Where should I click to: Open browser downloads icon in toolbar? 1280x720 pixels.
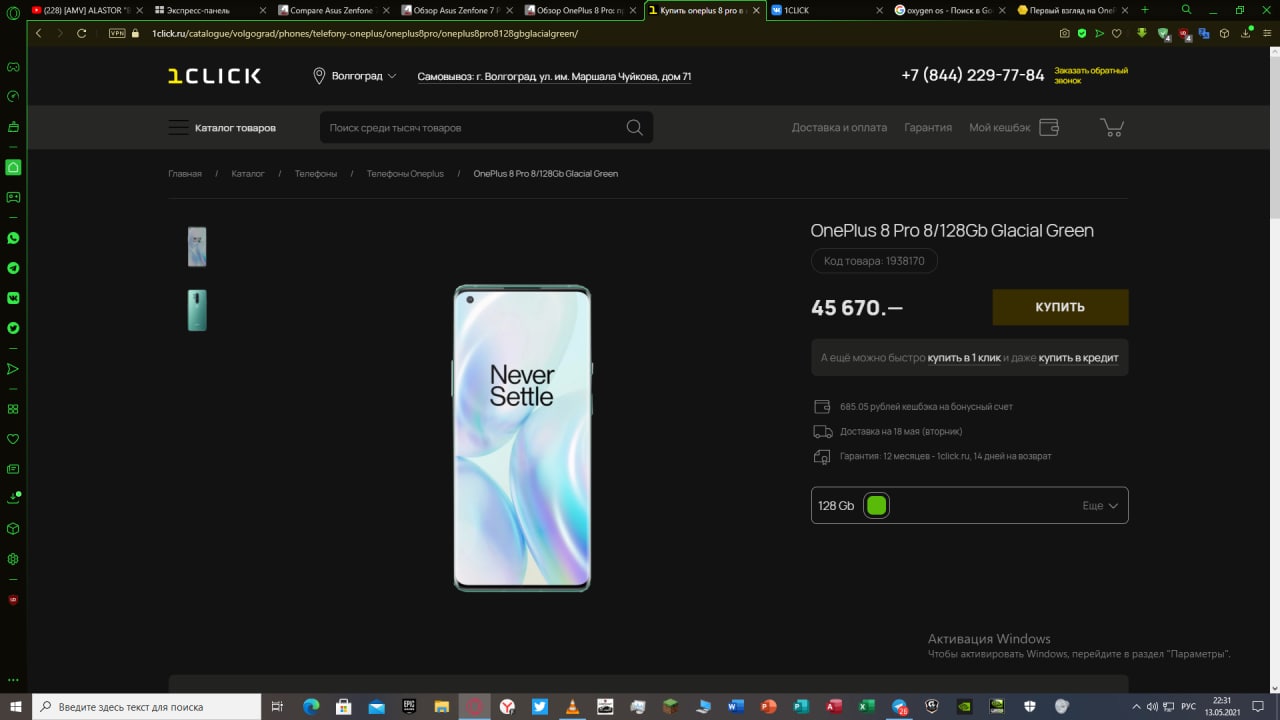click(1246, 33)
